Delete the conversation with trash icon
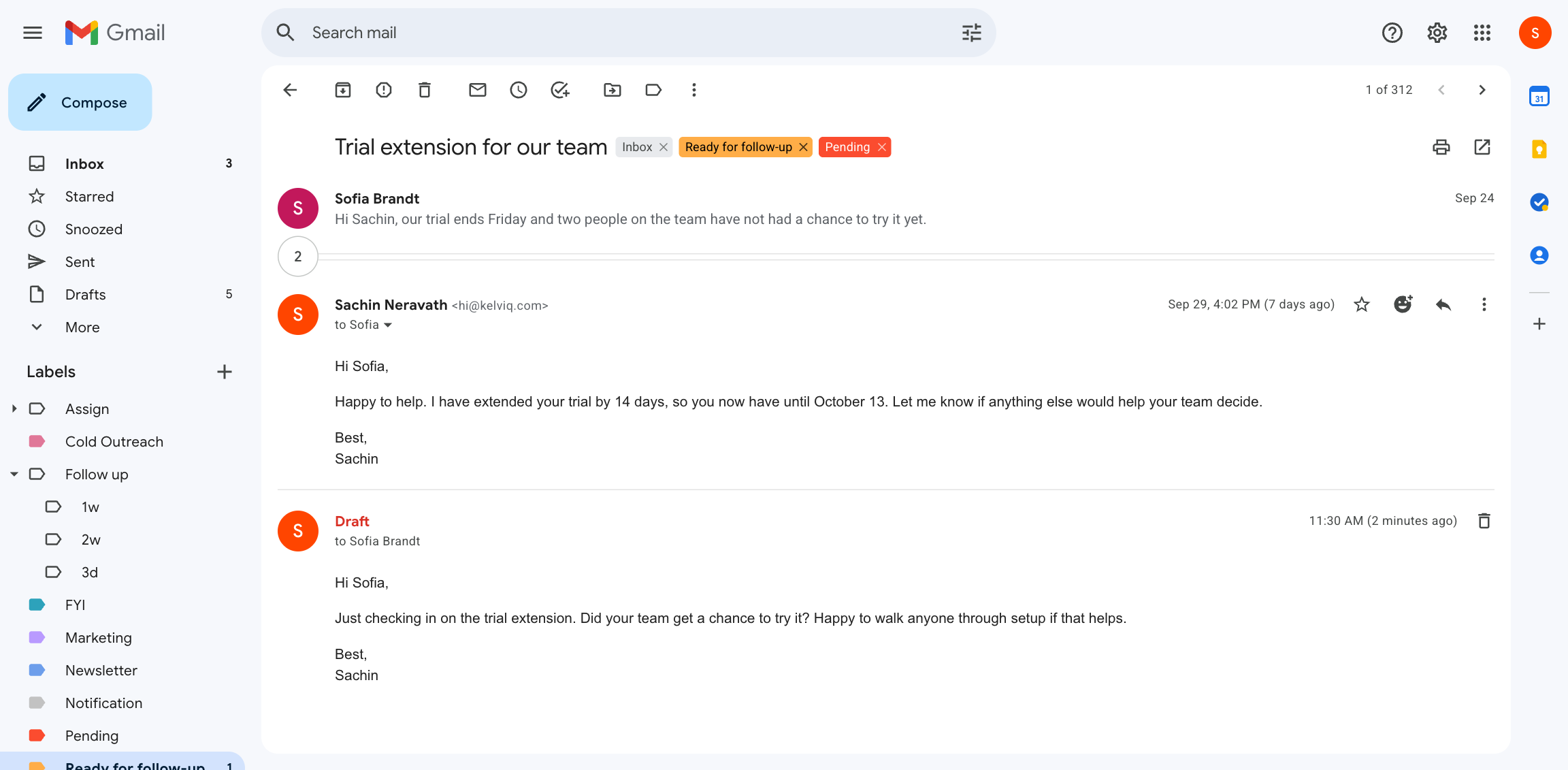The height and width of the screenshot is (770, 1568). (x=425, y=90)
